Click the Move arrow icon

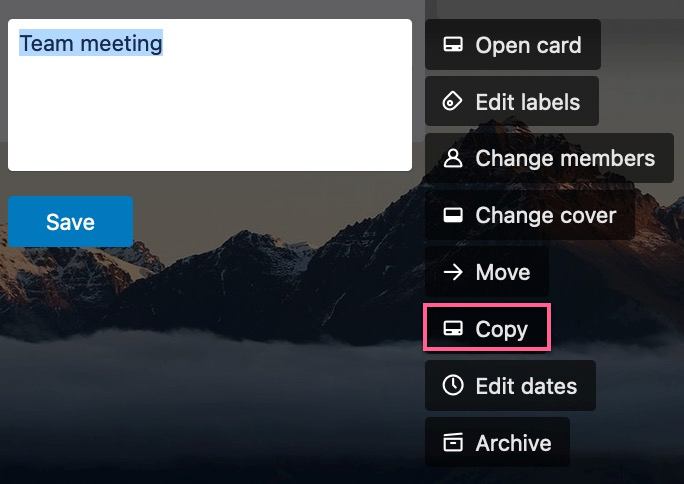coord(453,272)
